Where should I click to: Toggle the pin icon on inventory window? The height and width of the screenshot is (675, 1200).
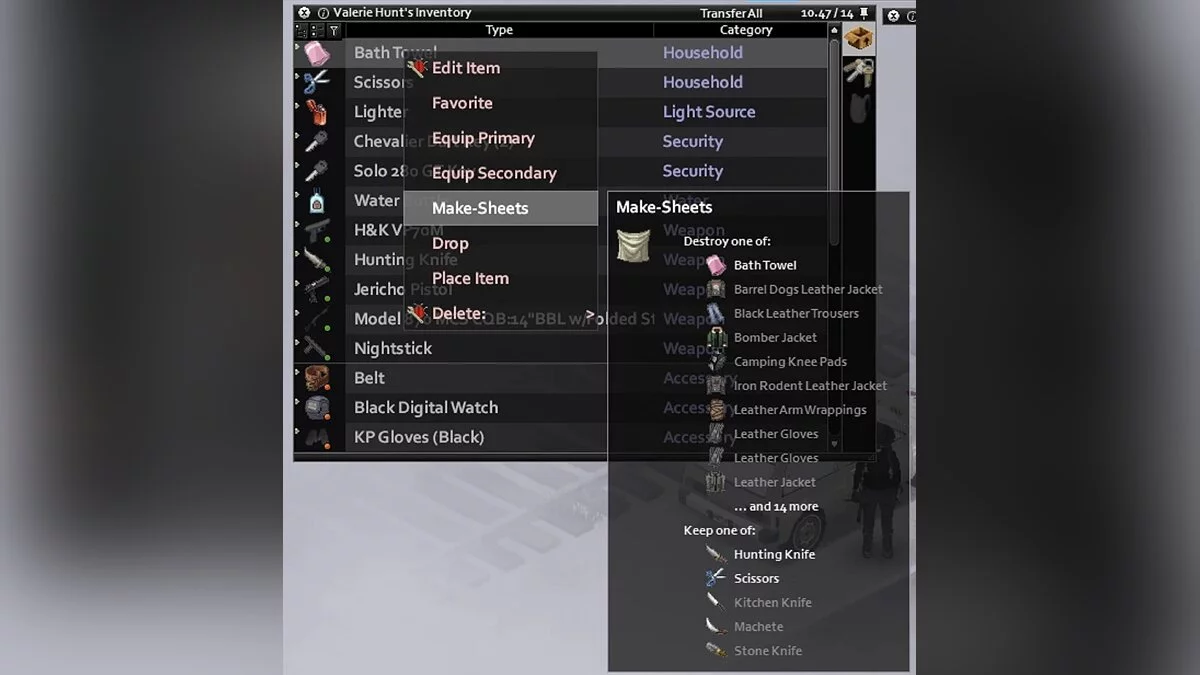pos(864,13)
